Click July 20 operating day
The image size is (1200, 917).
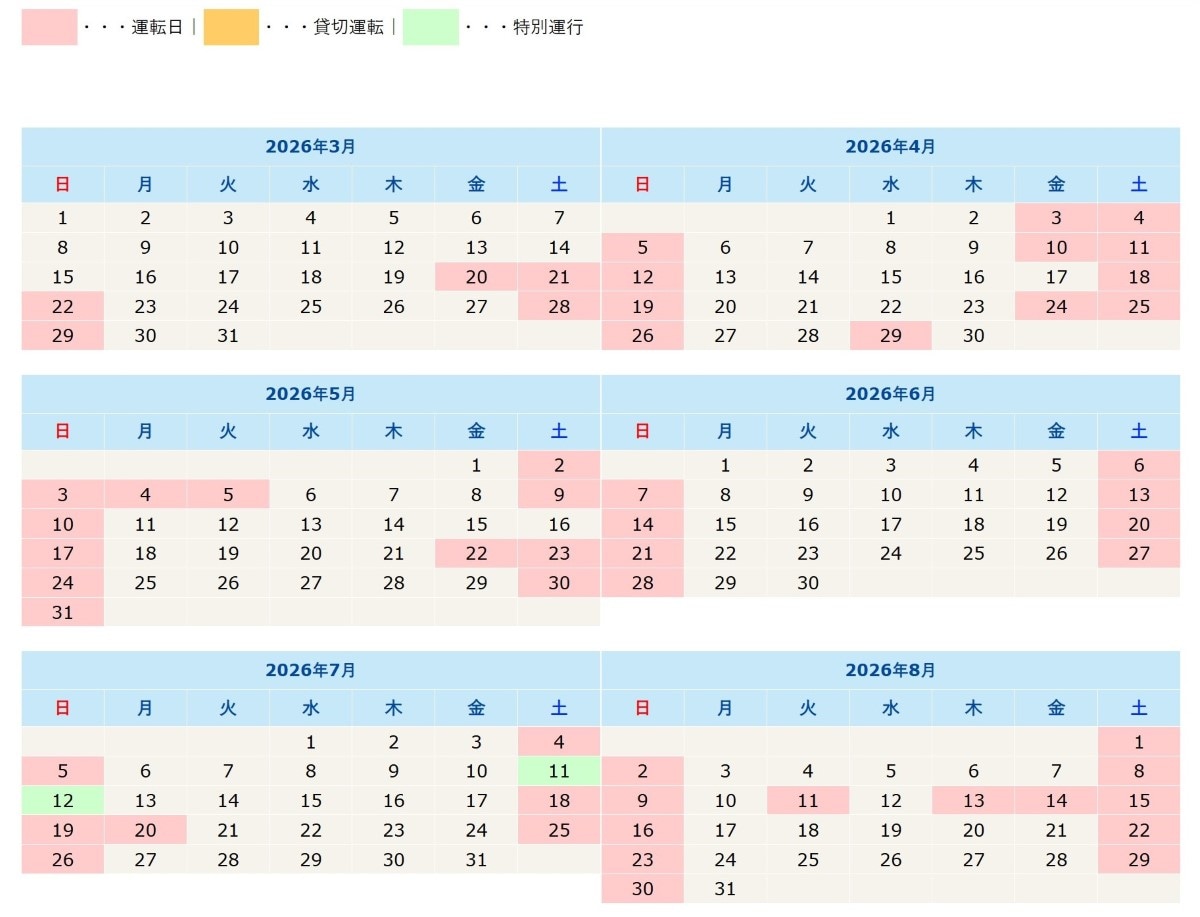[145, 830]
